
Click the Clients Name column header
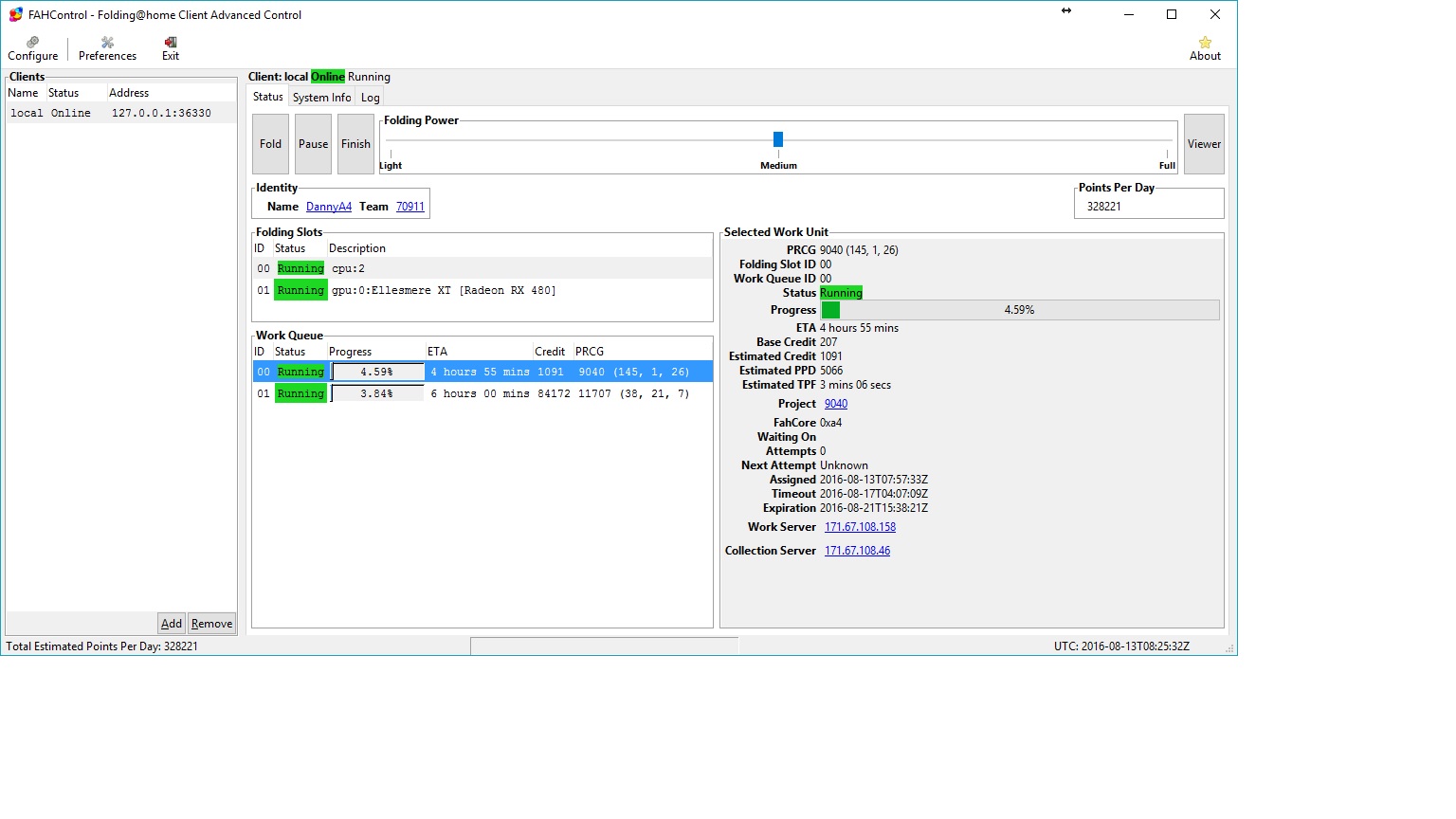(x=24, y=93)
